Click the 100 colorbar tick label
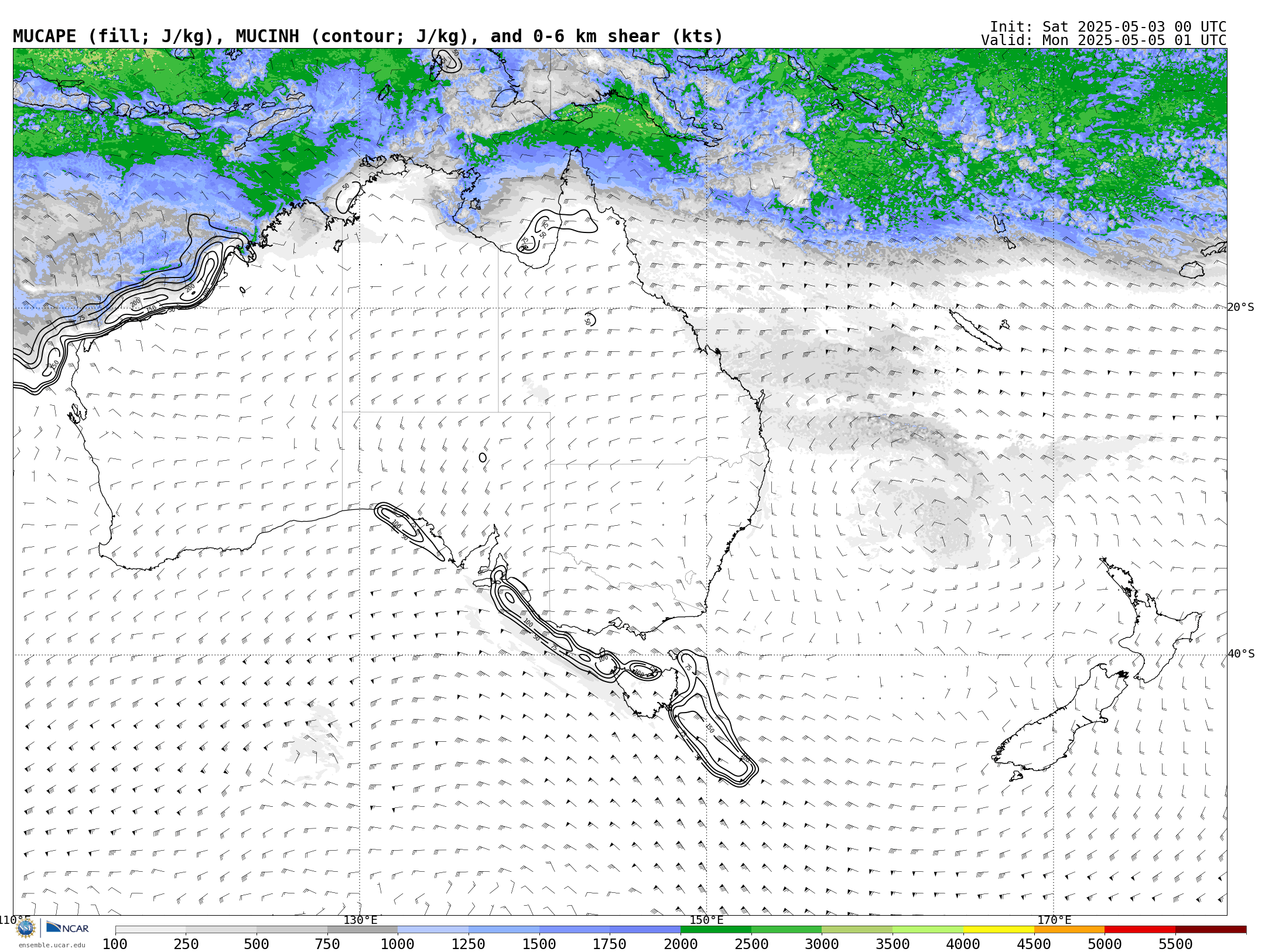This screenshot has height=952, width=1265. pos(115,944)
